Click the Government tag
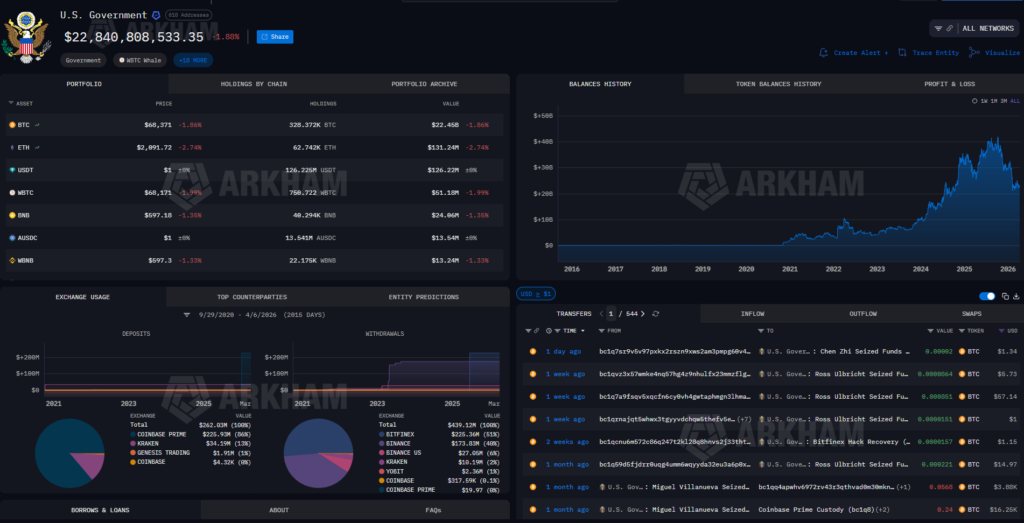 coord(84,60)
